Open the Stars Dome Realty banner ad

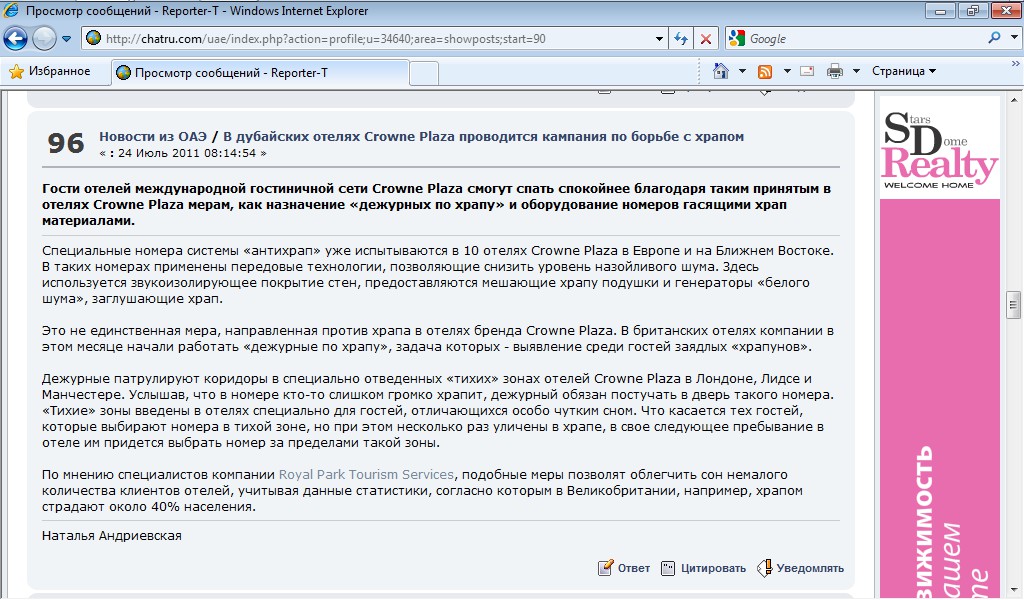coord(940,347)
